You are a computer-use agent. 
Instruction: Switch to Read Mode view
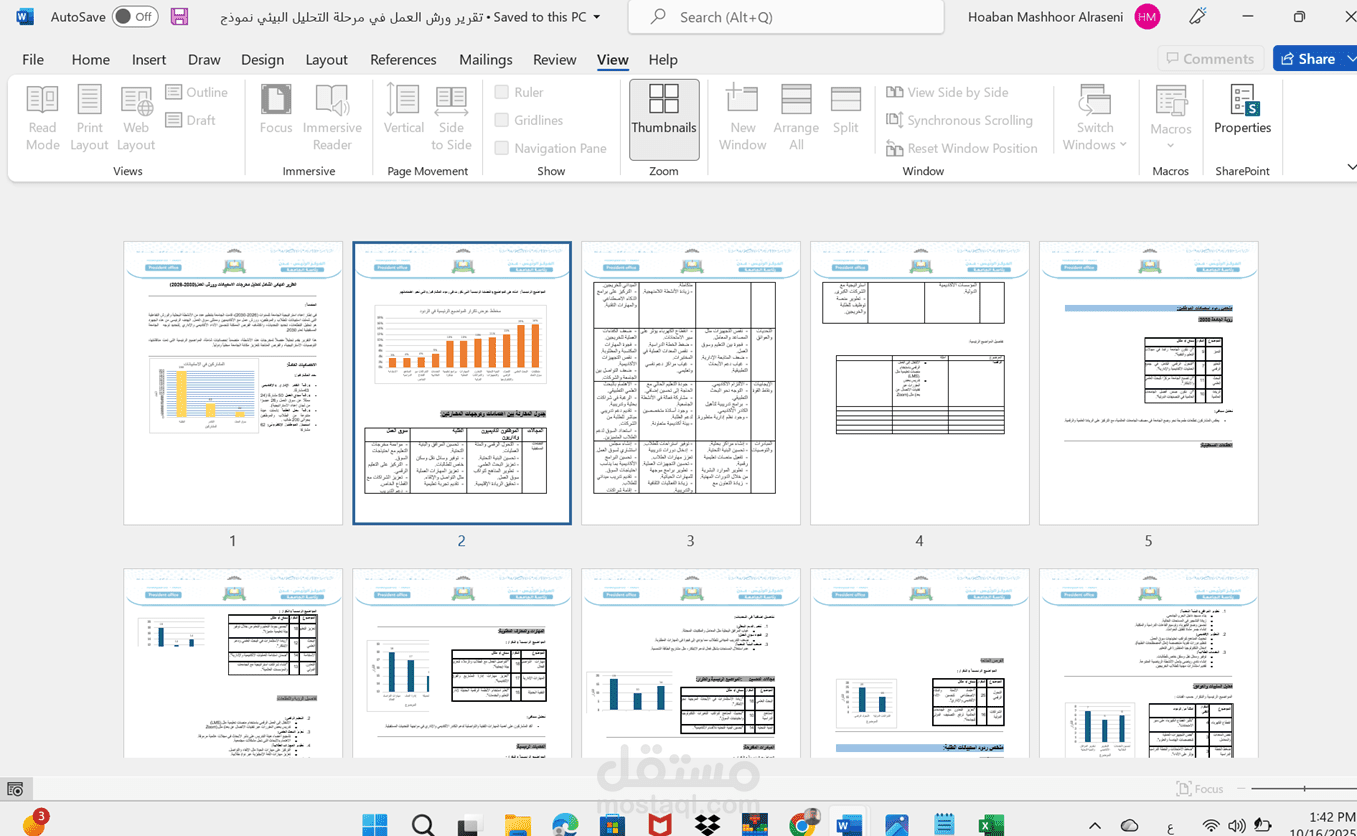pyautogui.click(x=42, y=118)
